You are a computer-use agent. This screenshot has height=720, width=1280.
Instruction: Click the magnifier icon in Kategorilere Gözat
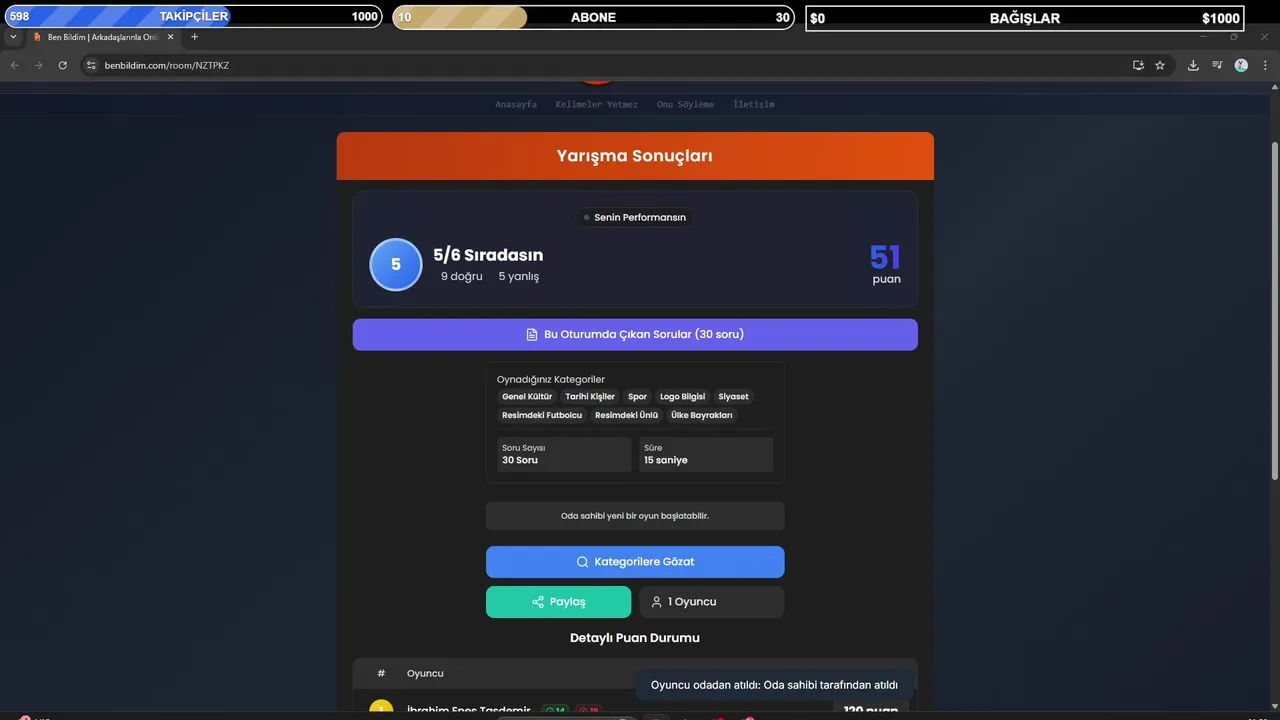click(x=582, y=562)
